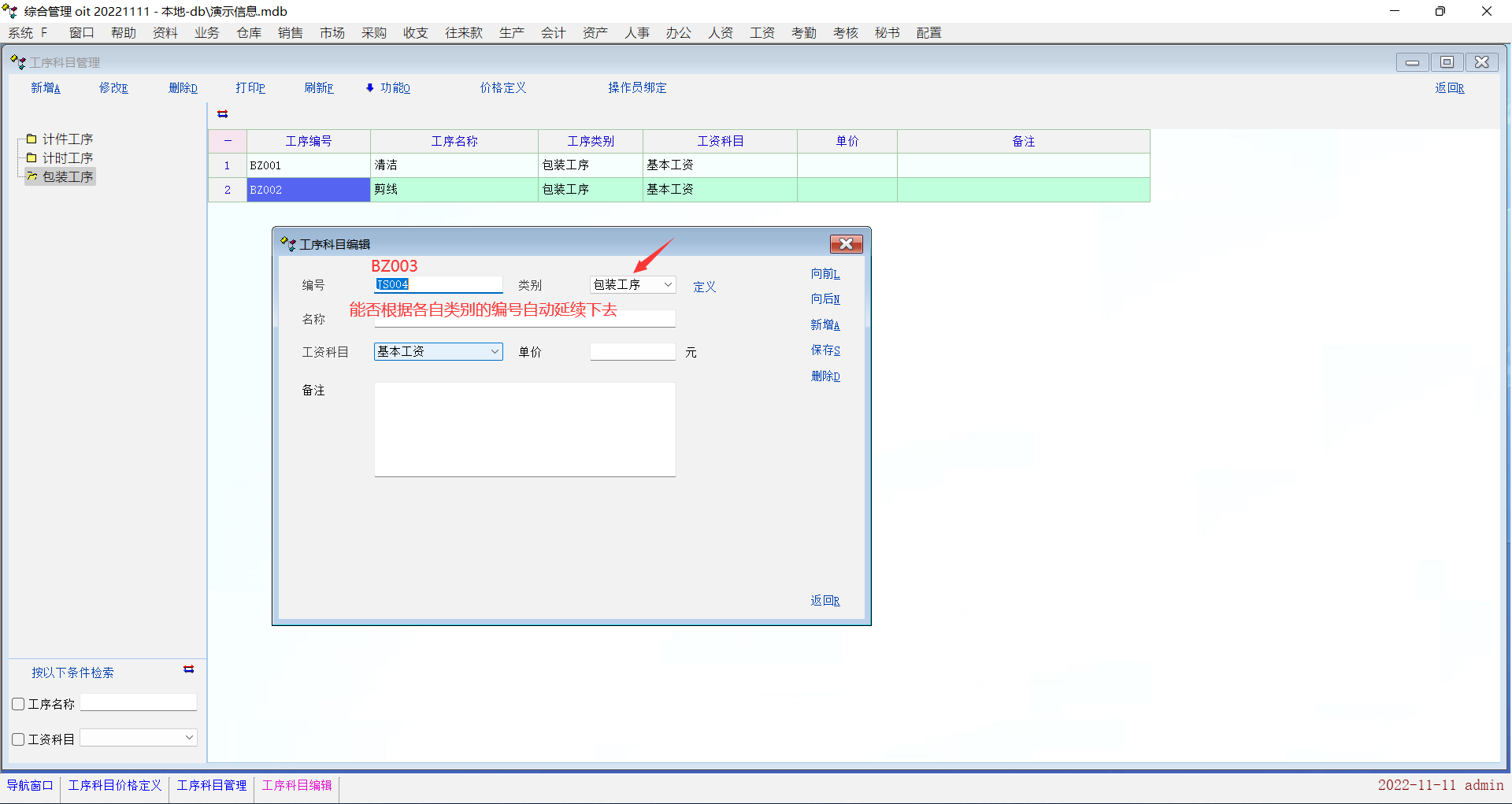This screenshot has height=804, width=1512.
Task: Select the BZ001 row in the table
Action: [x=307, y=165]
